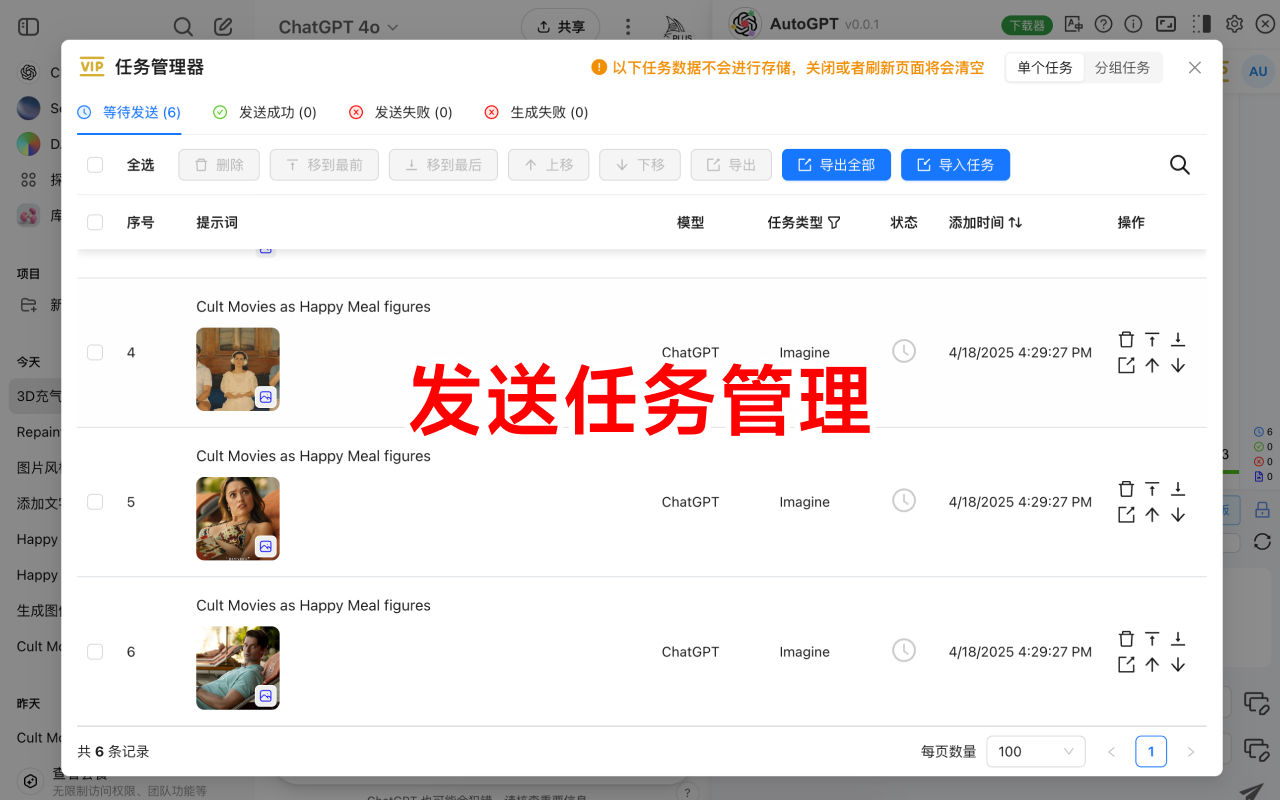Open the search magnifier in the task toolbar
The height and width of the screenshot is (800, 1280).
[x=1179, y=164]
